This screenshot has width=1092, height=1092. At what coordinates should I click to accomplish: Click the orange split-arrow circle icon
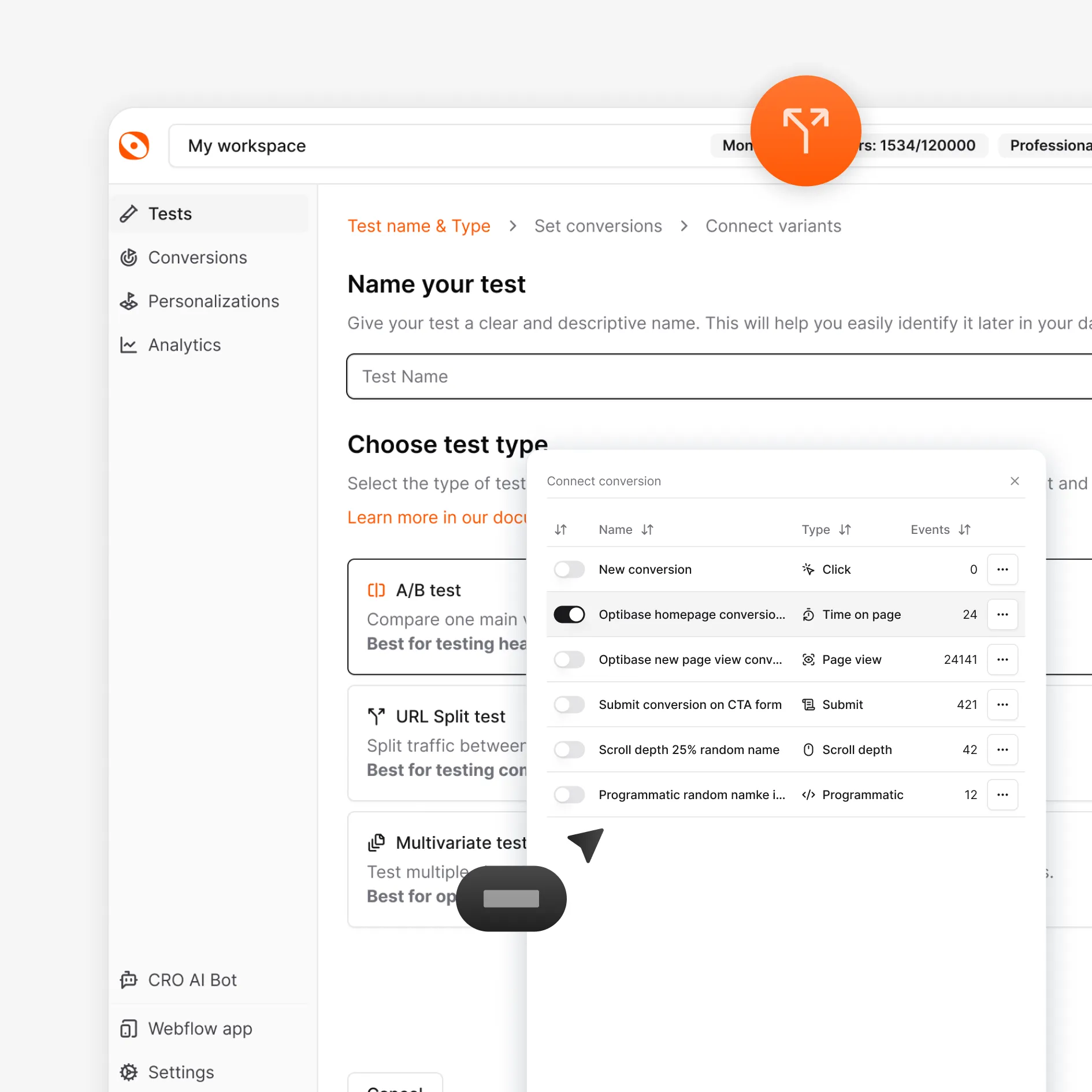pos(805,131)
